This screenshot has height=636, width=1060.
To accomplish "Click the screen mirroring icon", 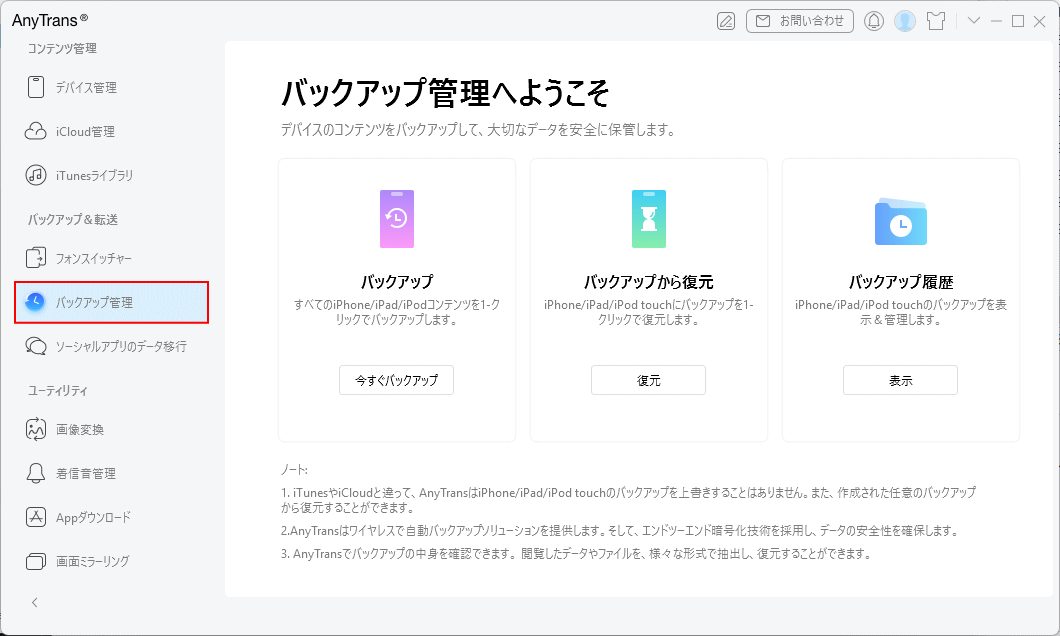I will tap(36, 561).
